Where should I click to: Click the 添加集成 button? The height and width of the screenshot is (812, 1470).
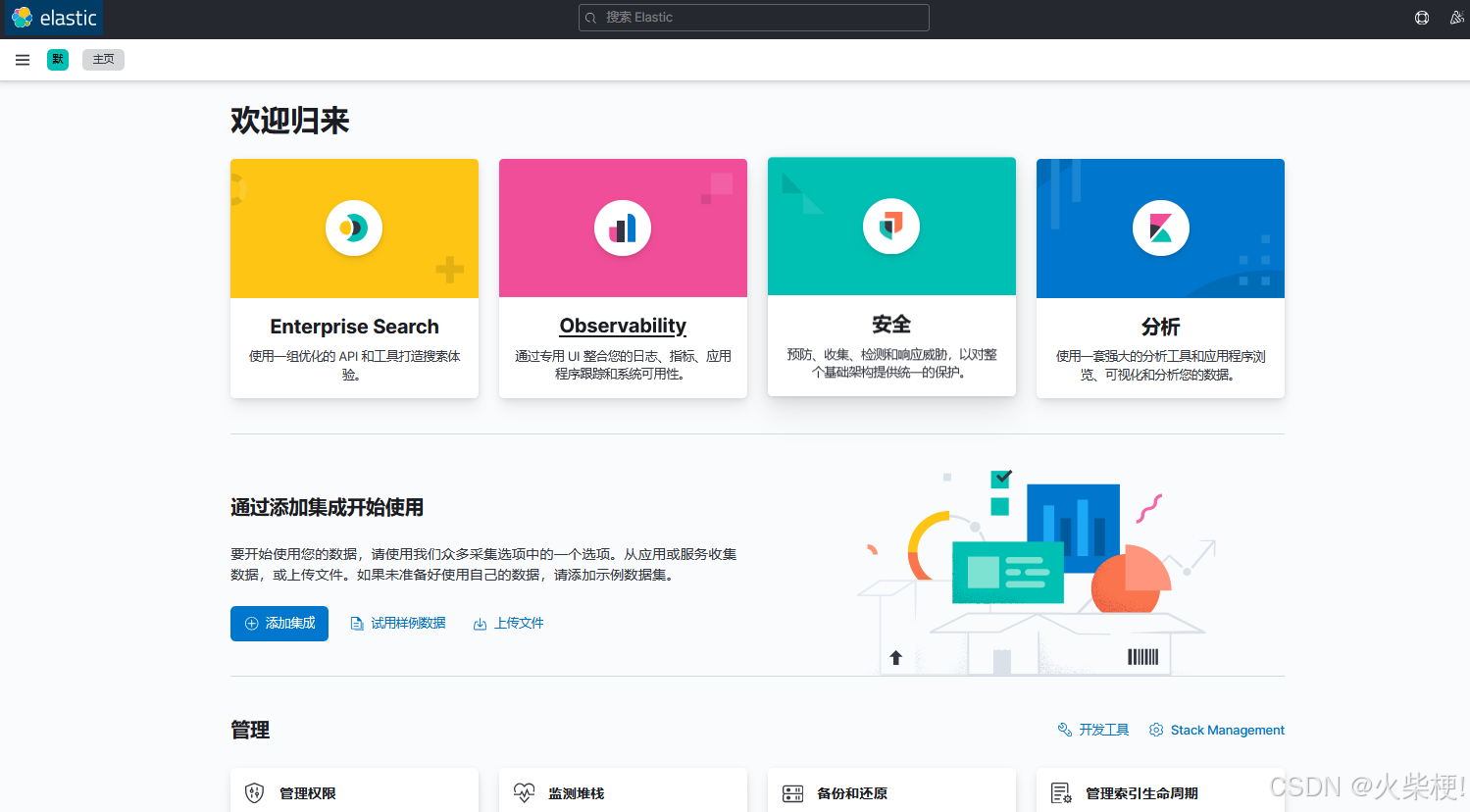(x=279, y=624)
